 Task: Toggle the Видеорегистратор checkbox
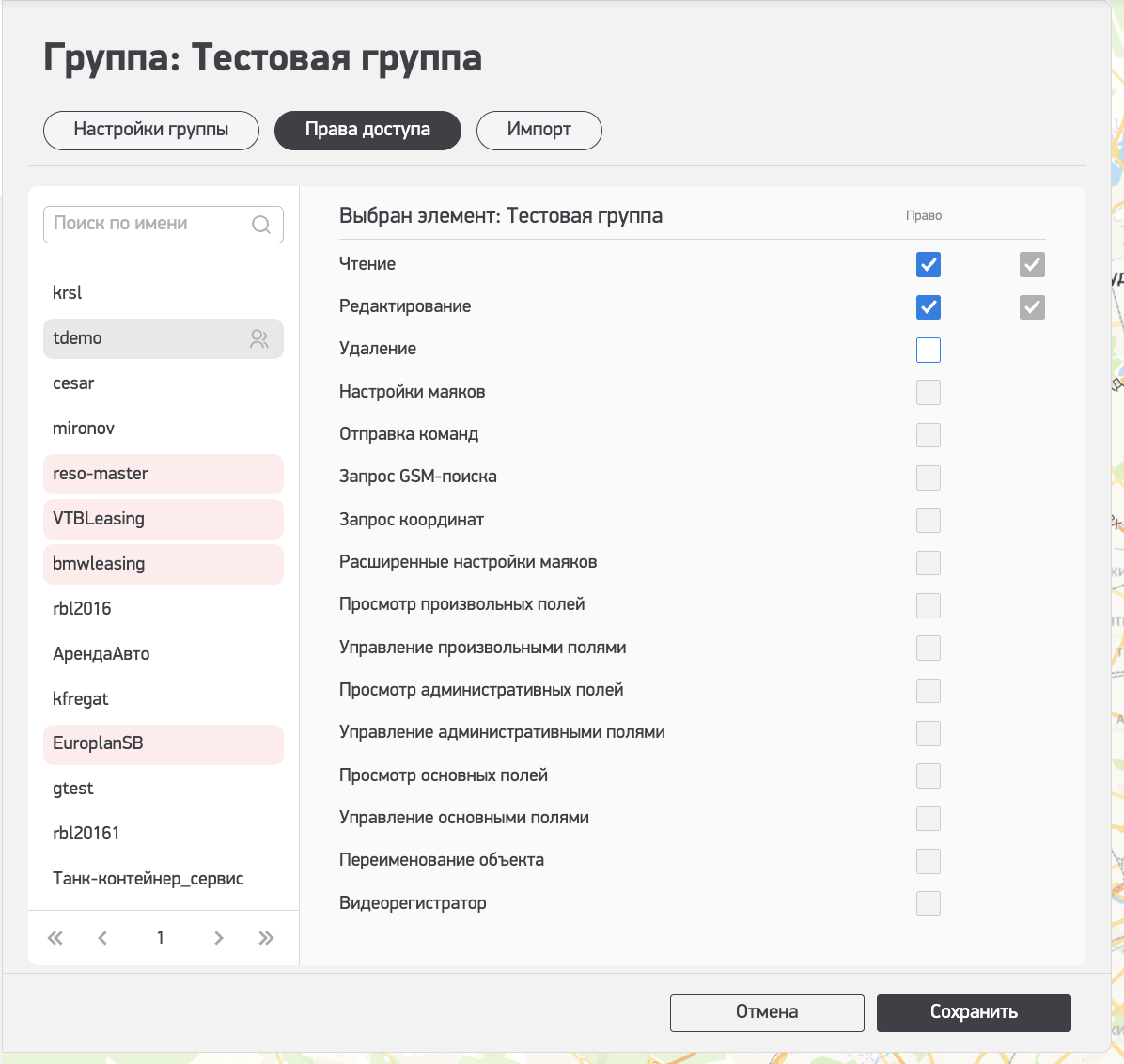929,904
